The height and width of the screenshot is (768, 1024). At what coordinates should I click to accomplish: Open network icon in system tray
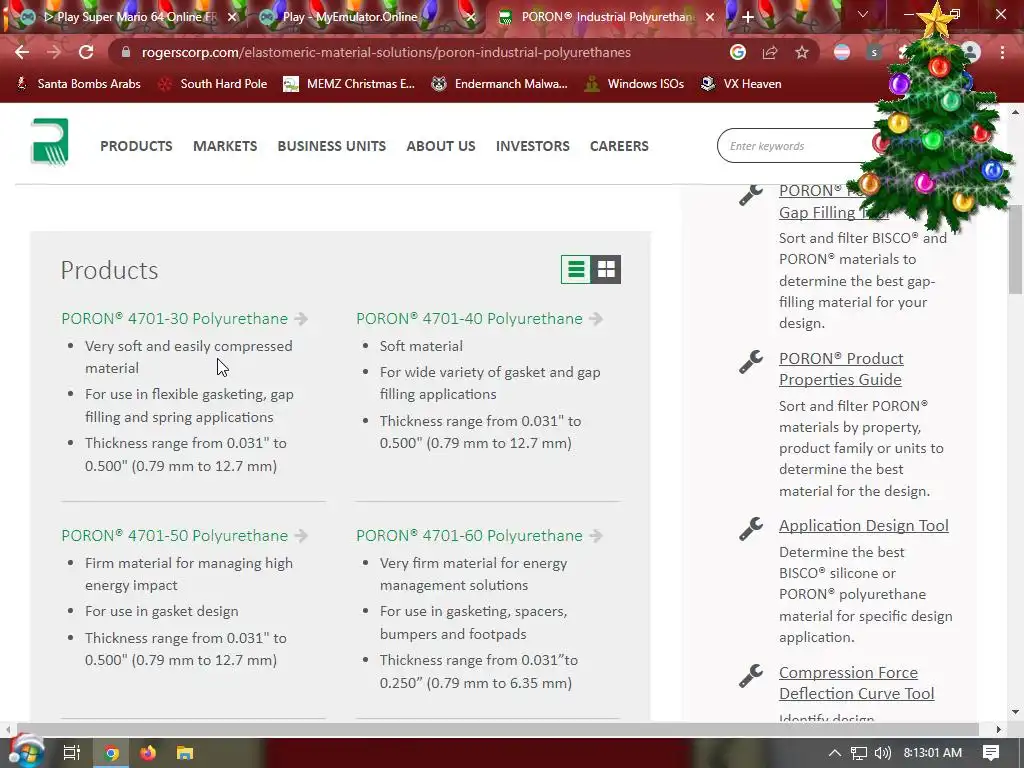859,753
